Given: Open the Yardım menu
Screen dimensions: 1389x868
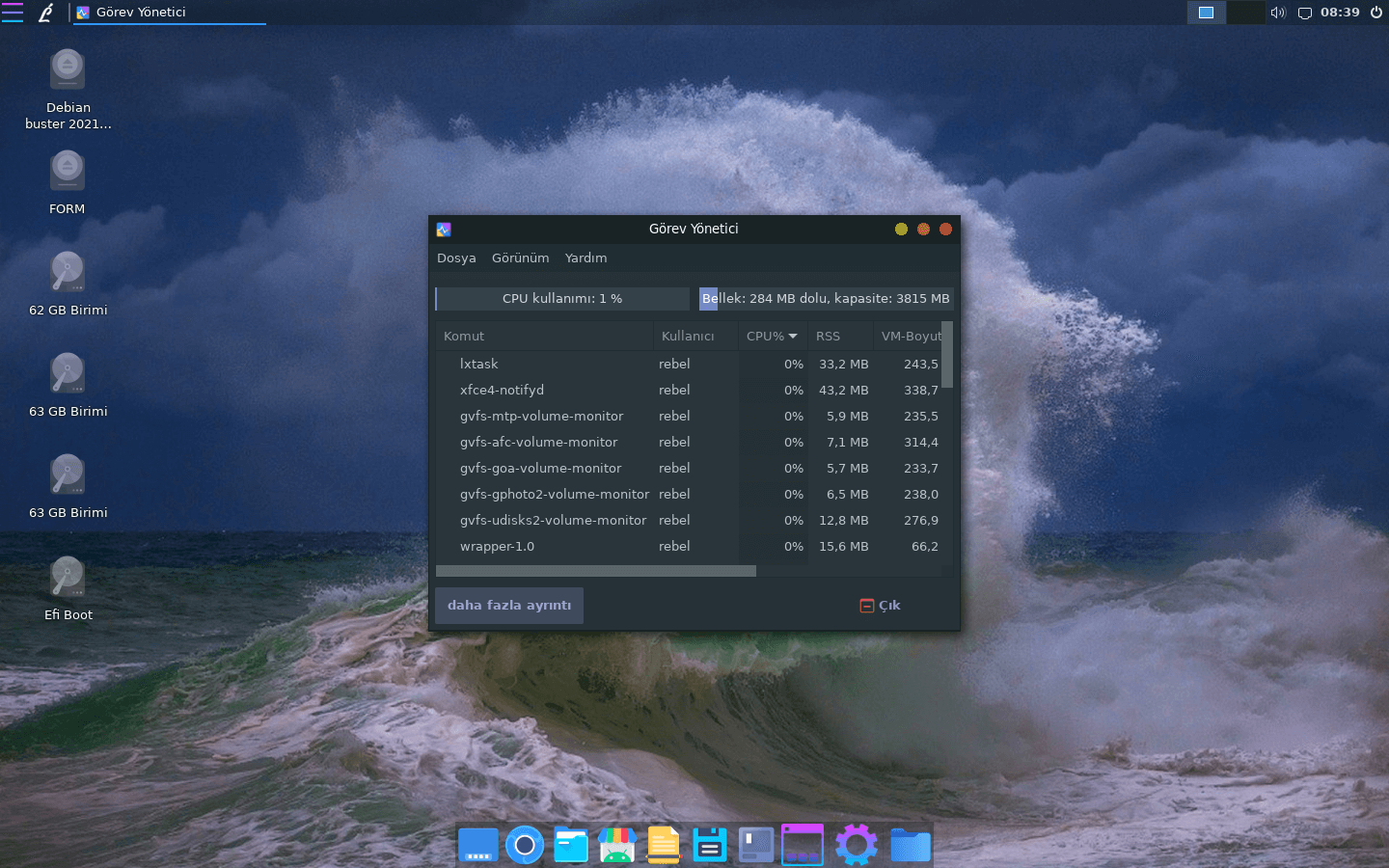Looking at the screenshot, I should coord(586,258).
